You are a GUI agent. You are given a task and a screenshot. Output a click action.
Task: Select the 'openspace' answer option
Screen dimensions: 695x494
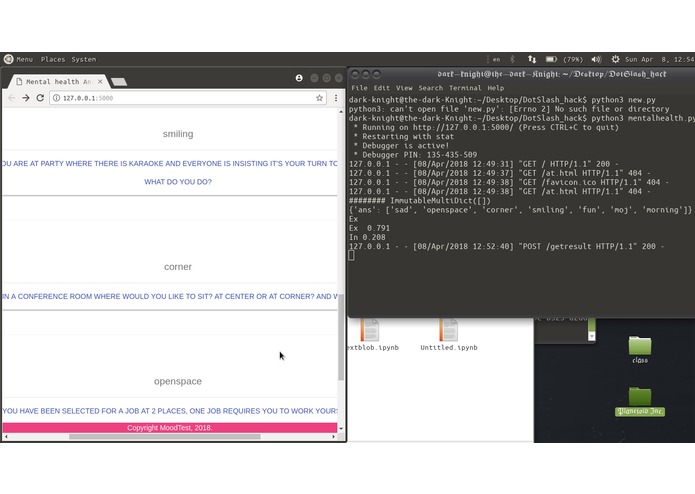tap(178, 381)
